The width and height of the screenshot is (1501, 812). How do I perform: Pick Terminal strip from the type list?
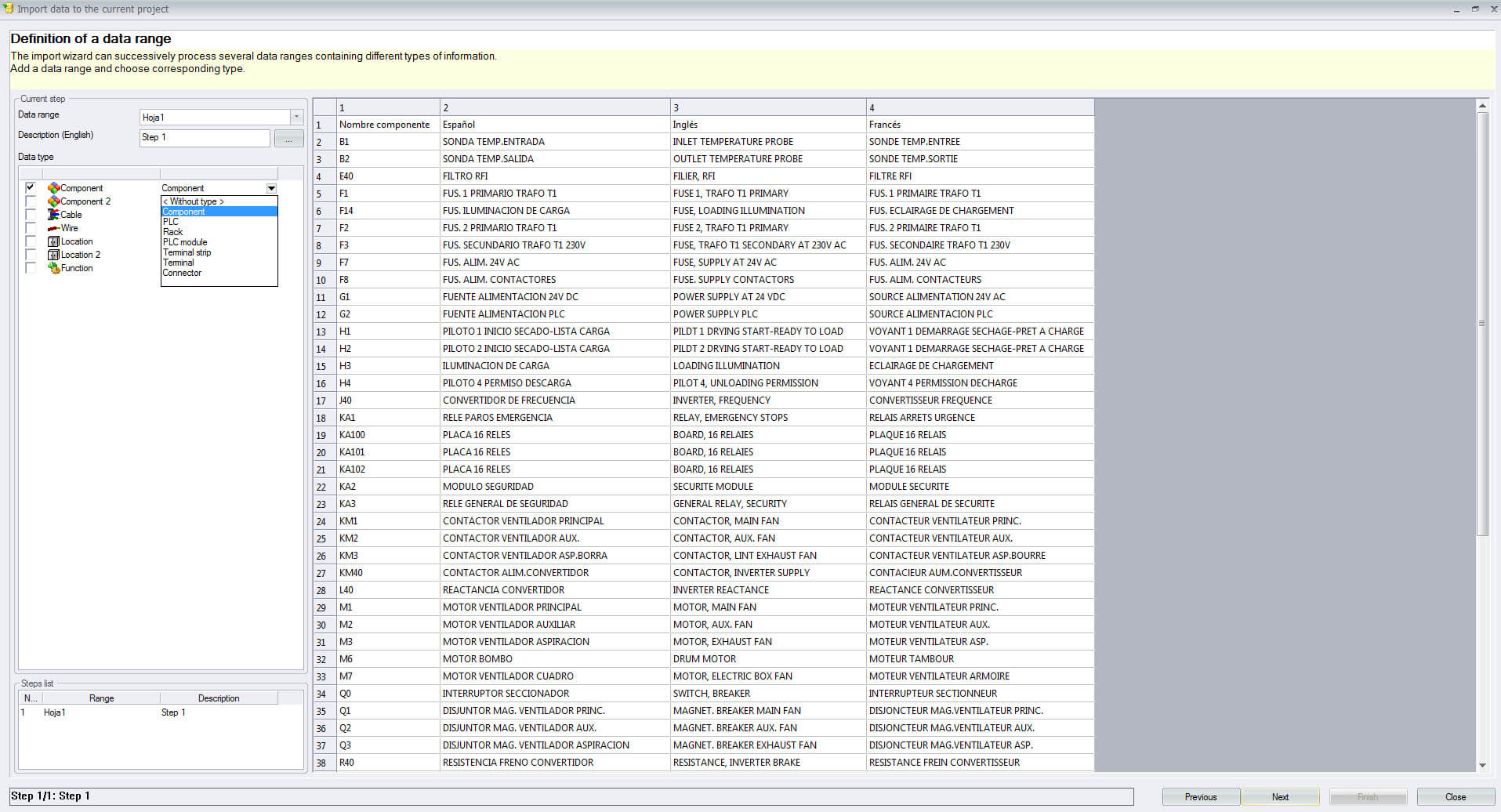187,252
